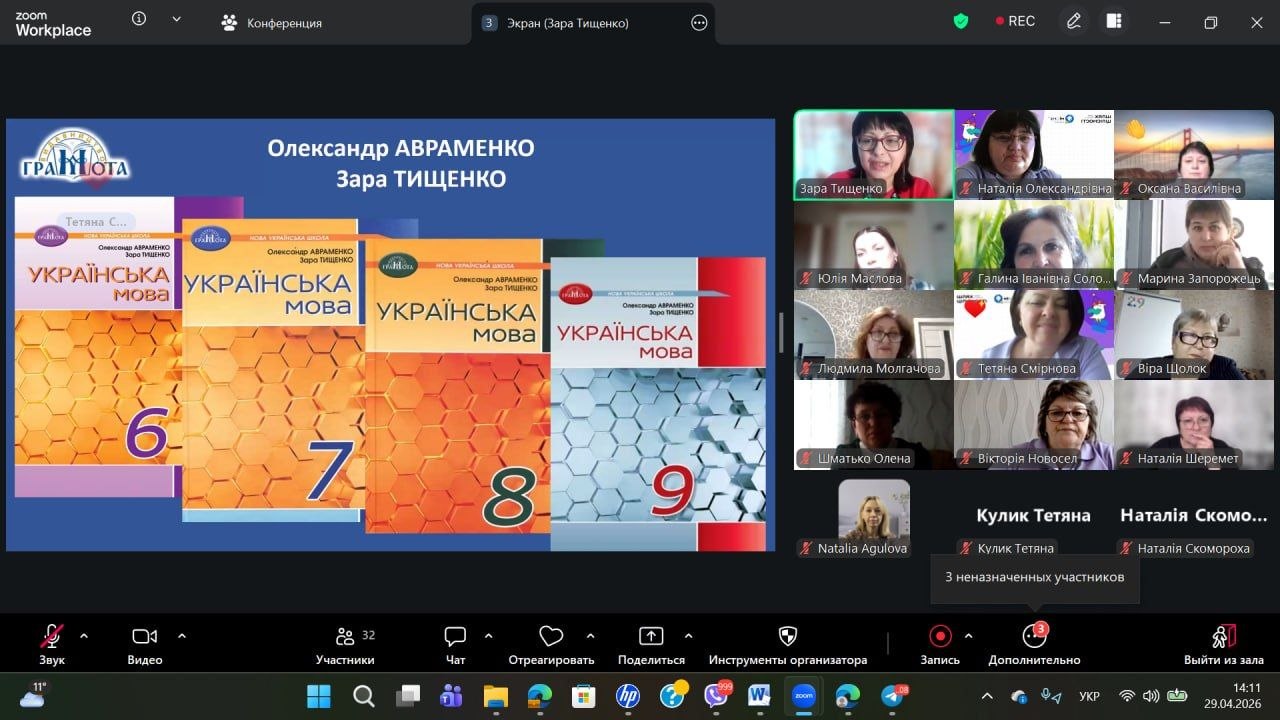Open more options on the Экран tab
Image resolution: width=1280 pixels, height=720 pixels.
click(699, 23)
